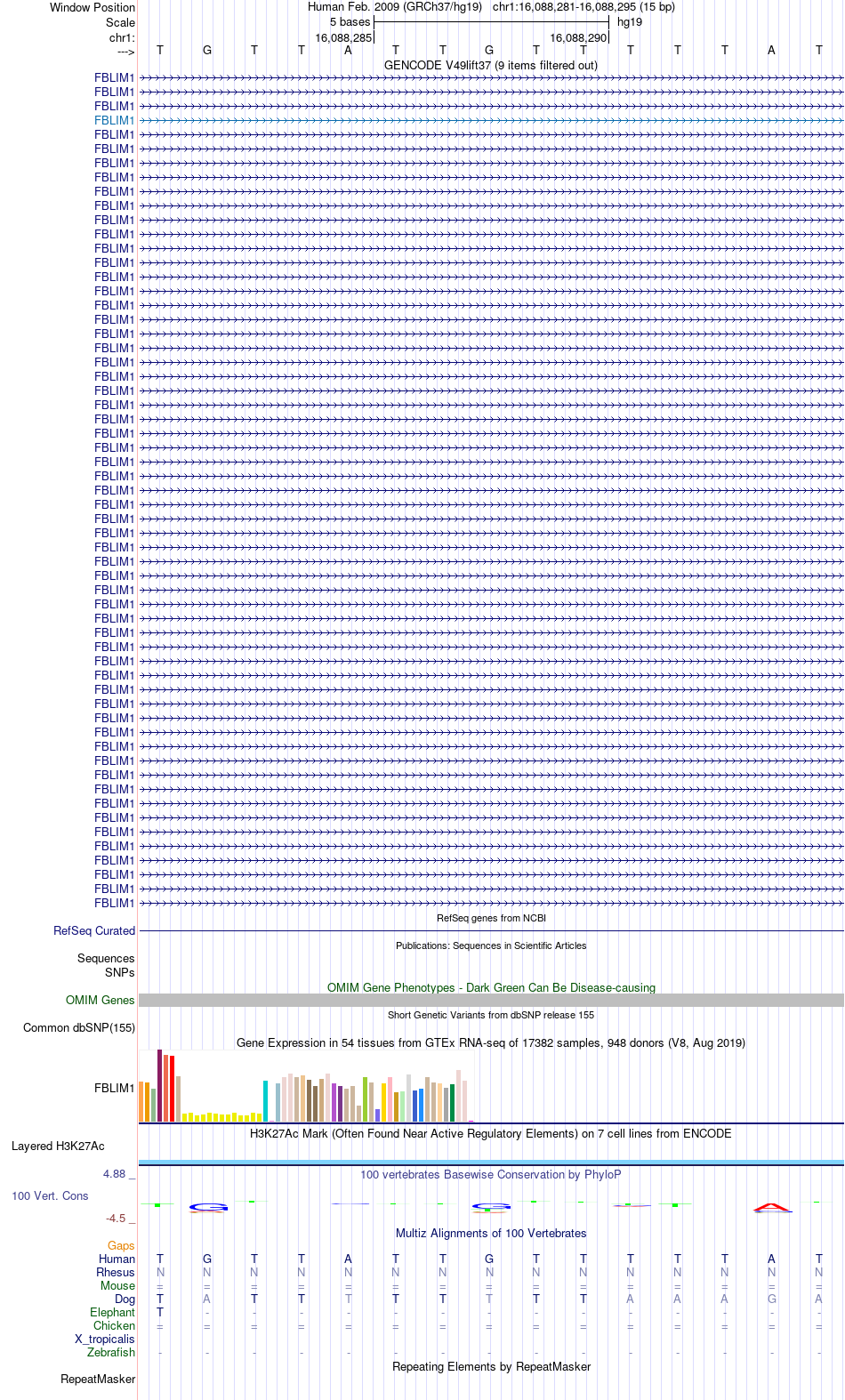This screenshot has width=845, height=1400.
Task: Click the '--->' sequence direction arrow
Action: 125,52
